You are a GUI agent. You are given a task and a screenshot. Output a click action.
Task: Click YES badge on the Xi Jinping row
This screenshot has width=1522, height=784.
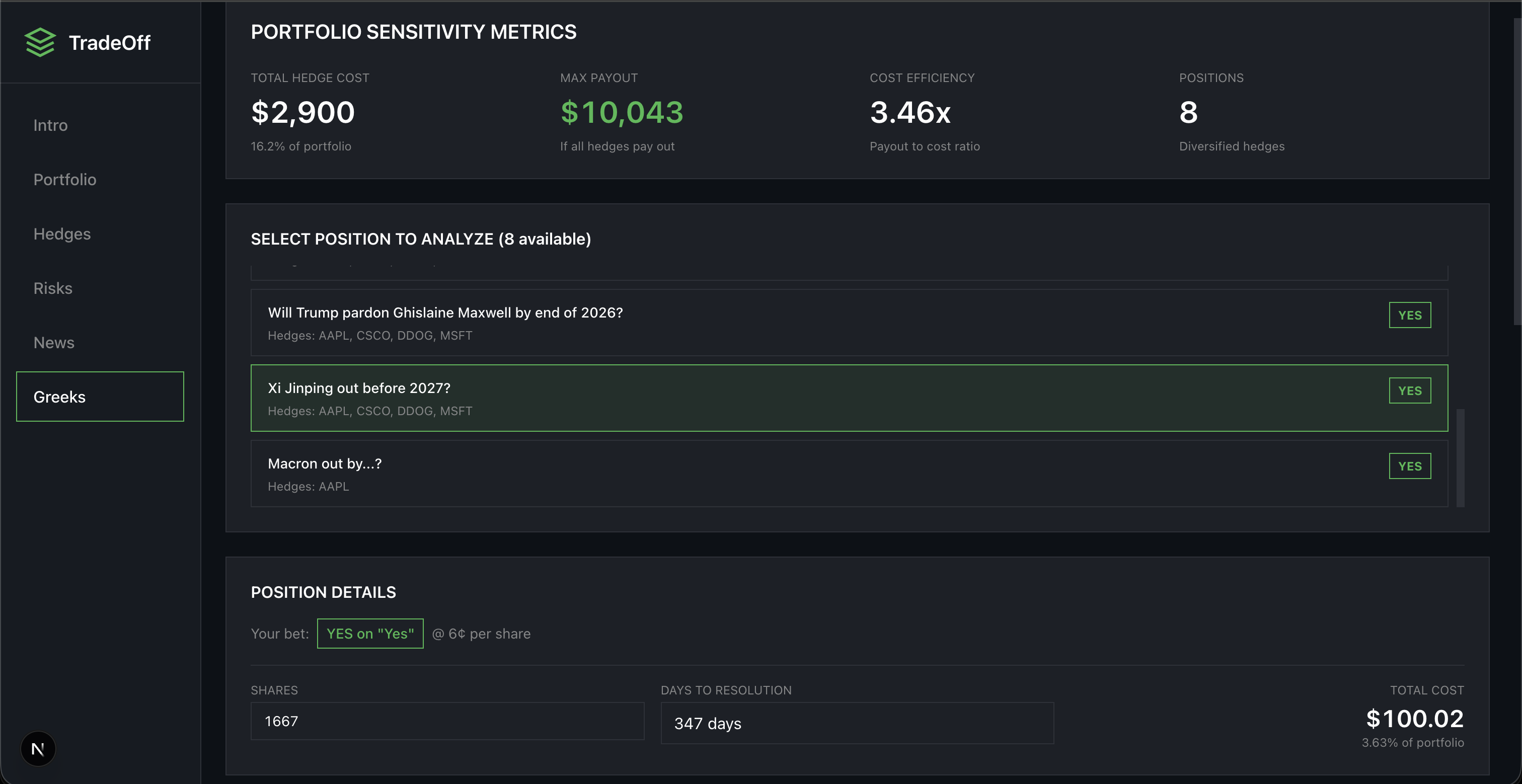tap(1409, 390)
